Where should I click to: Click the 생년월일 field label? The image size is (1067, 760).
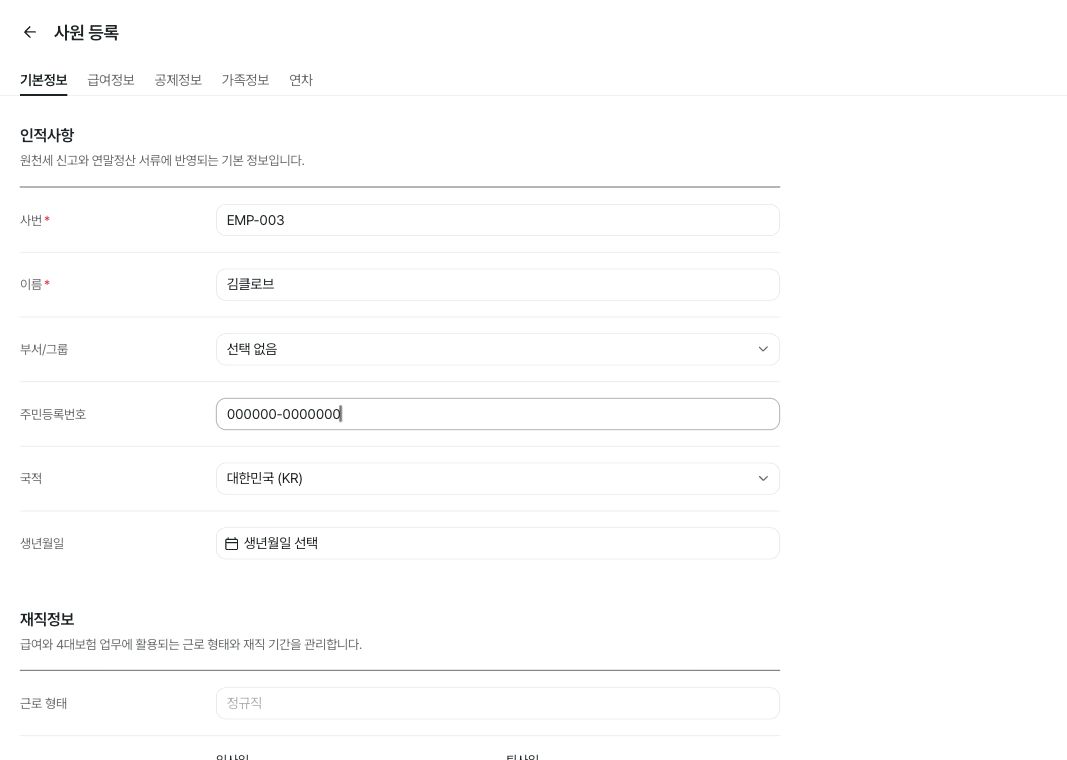pyautogui.click(x=42, y=544)
